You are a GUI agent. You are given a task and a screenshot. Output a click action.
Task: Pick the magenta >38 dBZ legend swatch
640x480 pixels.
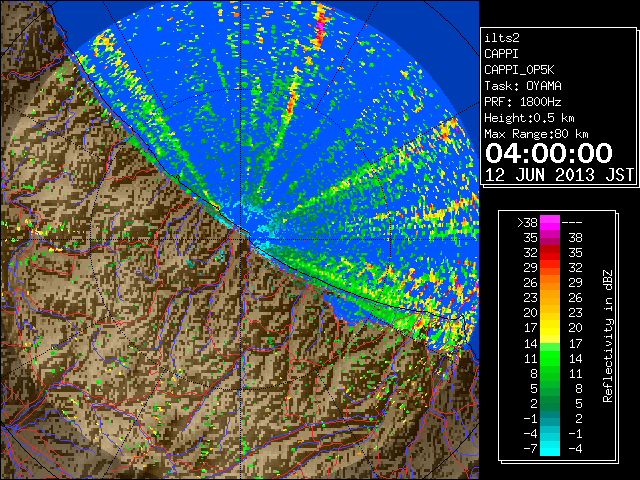550,223
